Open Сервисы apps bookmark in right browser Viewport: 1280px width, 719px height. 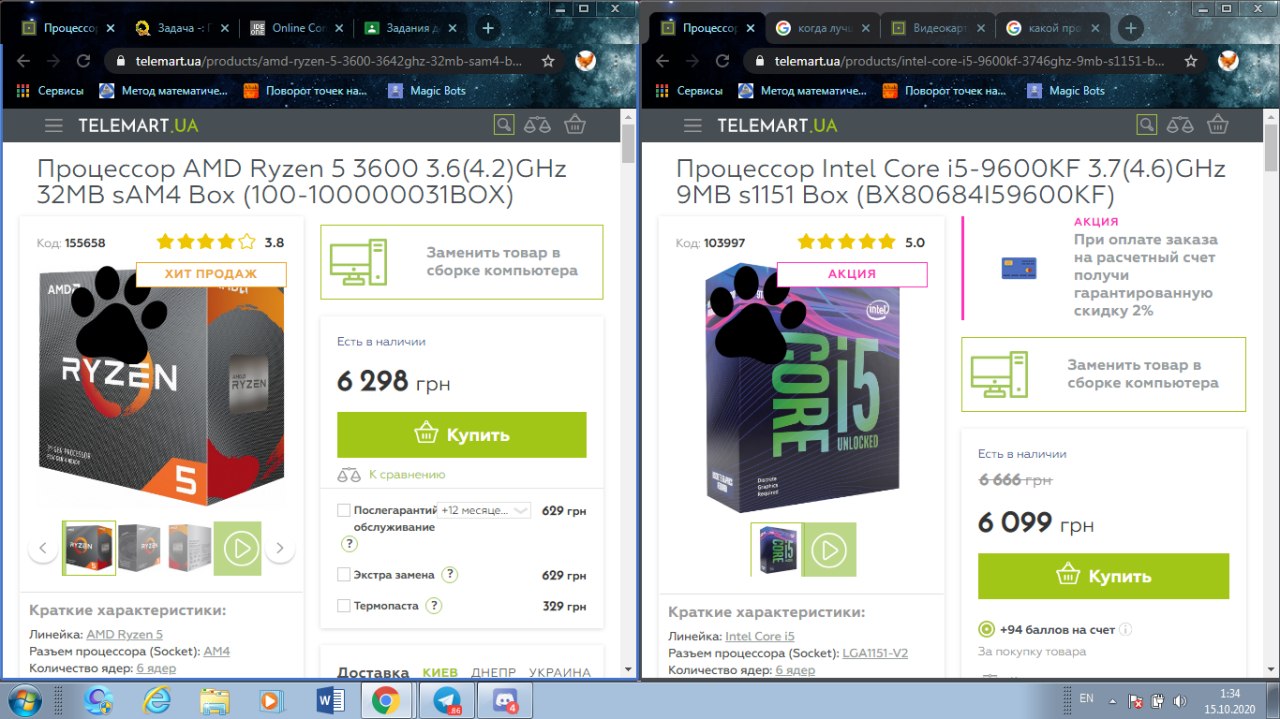click(690, 90)
